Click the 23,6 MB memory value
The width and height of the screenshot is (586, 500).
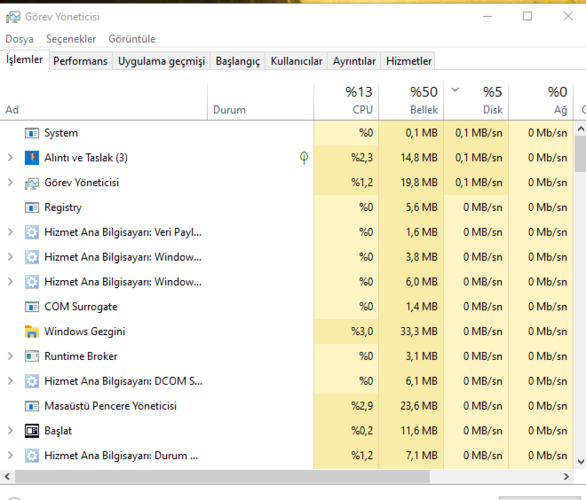[419, 406]
